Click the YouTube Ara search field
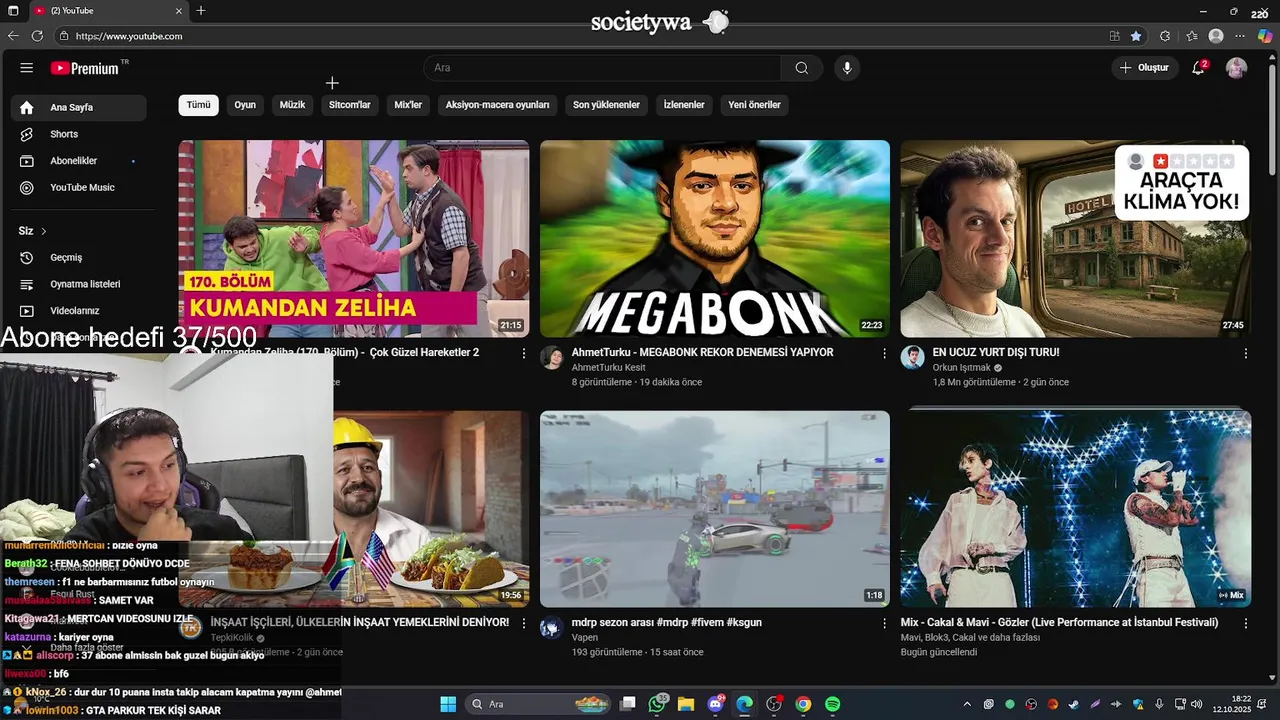The height and width of the screenshot is (720, 1280). pos(602,68)
